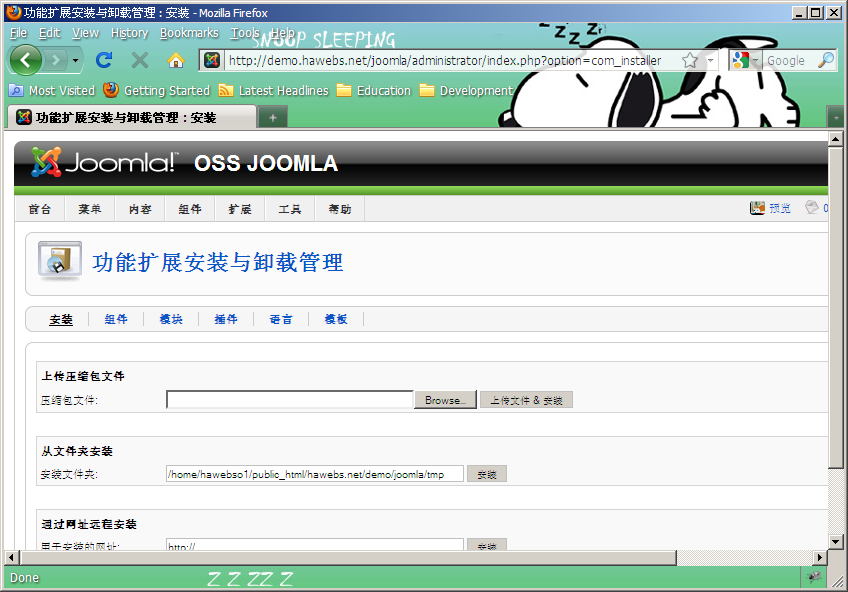Viewport: 848px width, 592px height.
Task: Open the 组件 admin menu
Action: (190, 209)
